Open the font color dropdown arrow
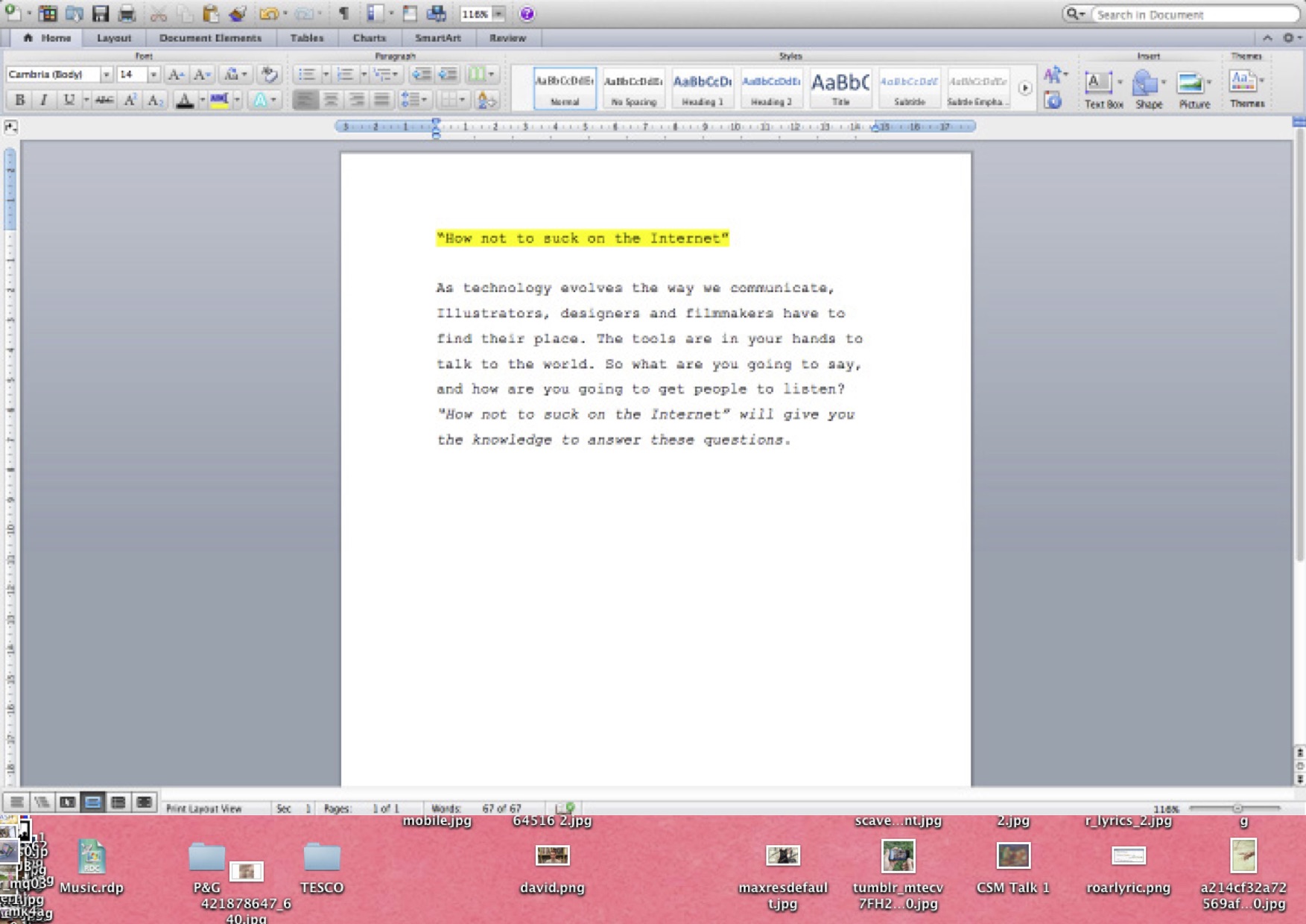 pos(202,100)
